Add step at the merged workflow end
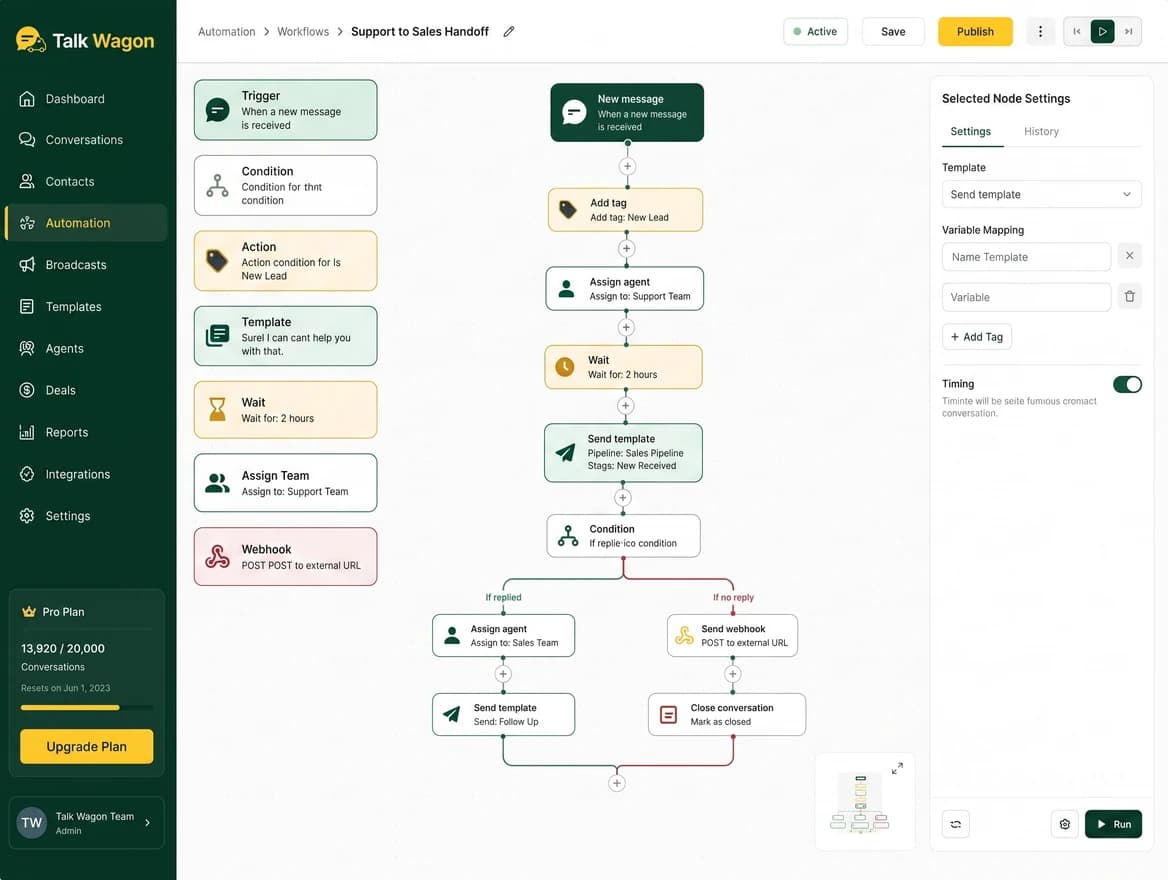The image size is (1168, 880). (x=617, y=783)
